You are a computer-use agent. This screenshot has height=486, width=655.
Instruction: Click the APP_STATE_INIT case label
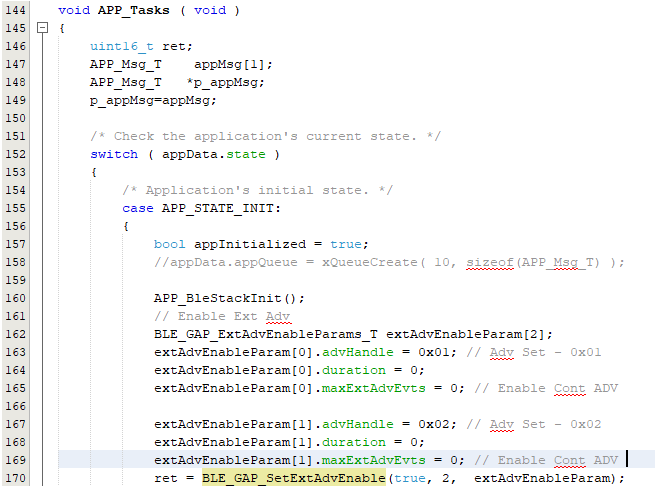(x=220, y=208)
